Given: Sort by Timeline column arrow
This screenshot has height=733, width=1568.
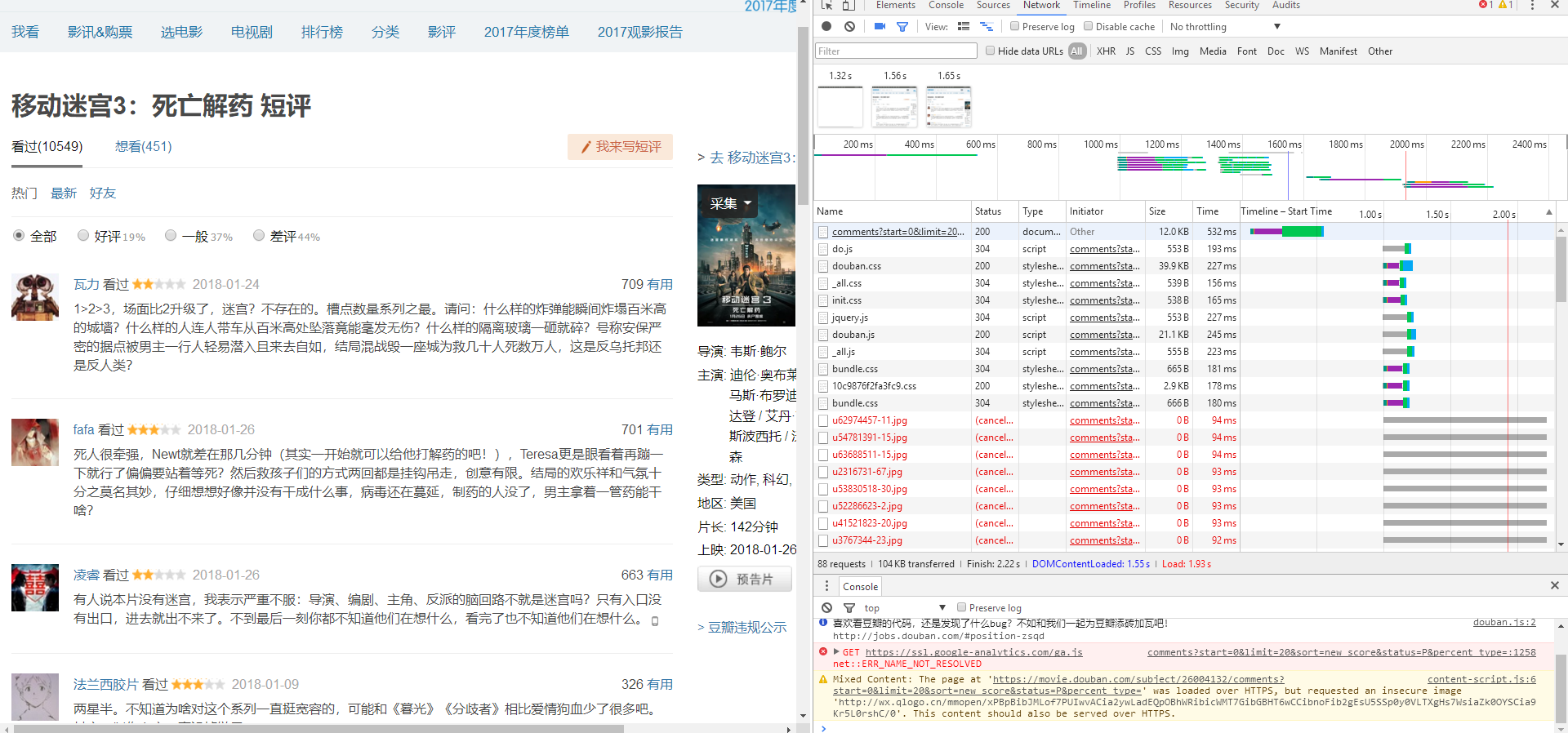Looking at the screenshot, I should click(1548, 212).
